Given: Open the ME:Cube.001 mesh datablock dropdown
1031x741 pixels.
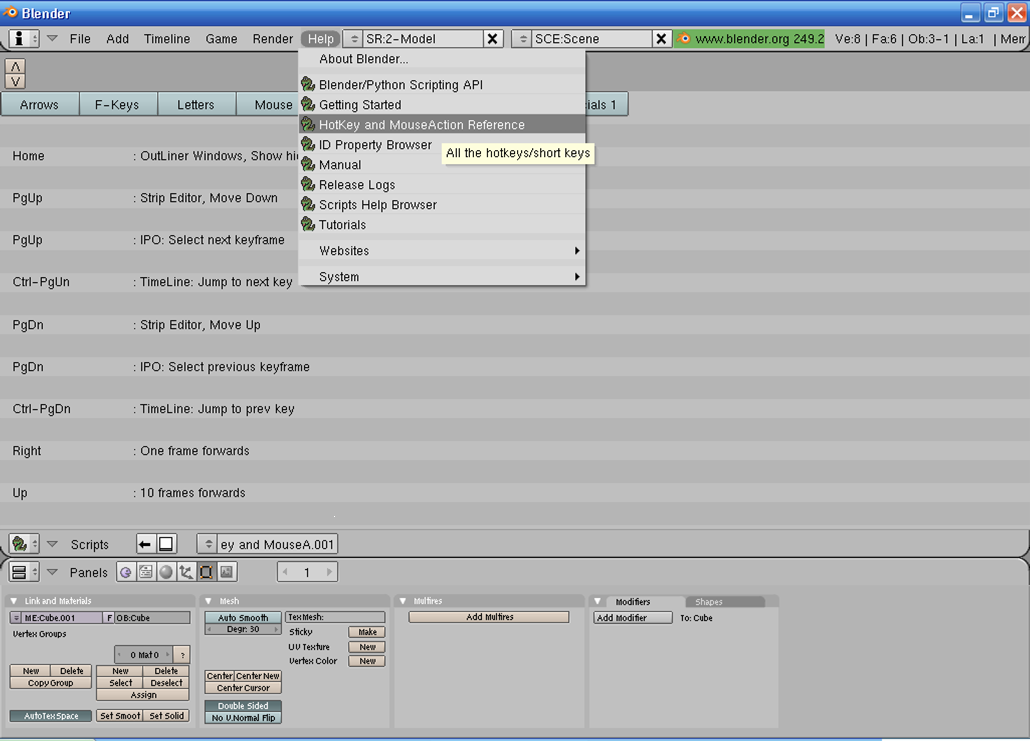Looking at the screenshot, I should 16,618.
